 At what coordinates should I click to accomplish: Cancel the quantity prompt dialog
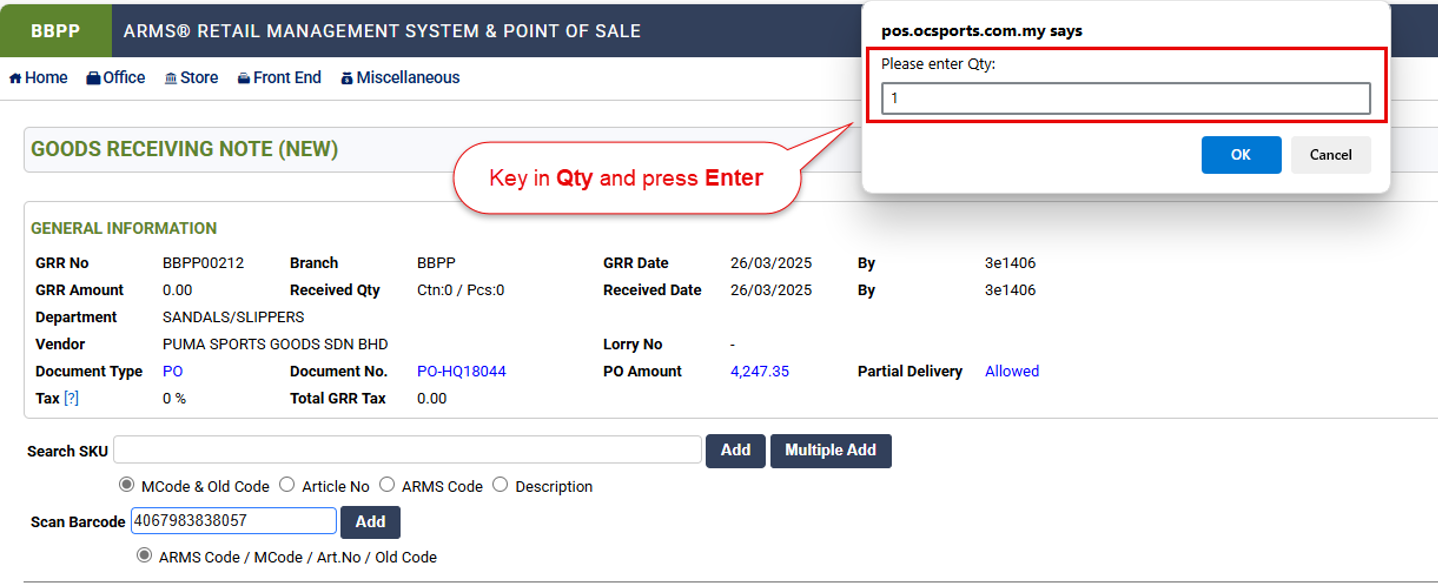[1330, 155]
